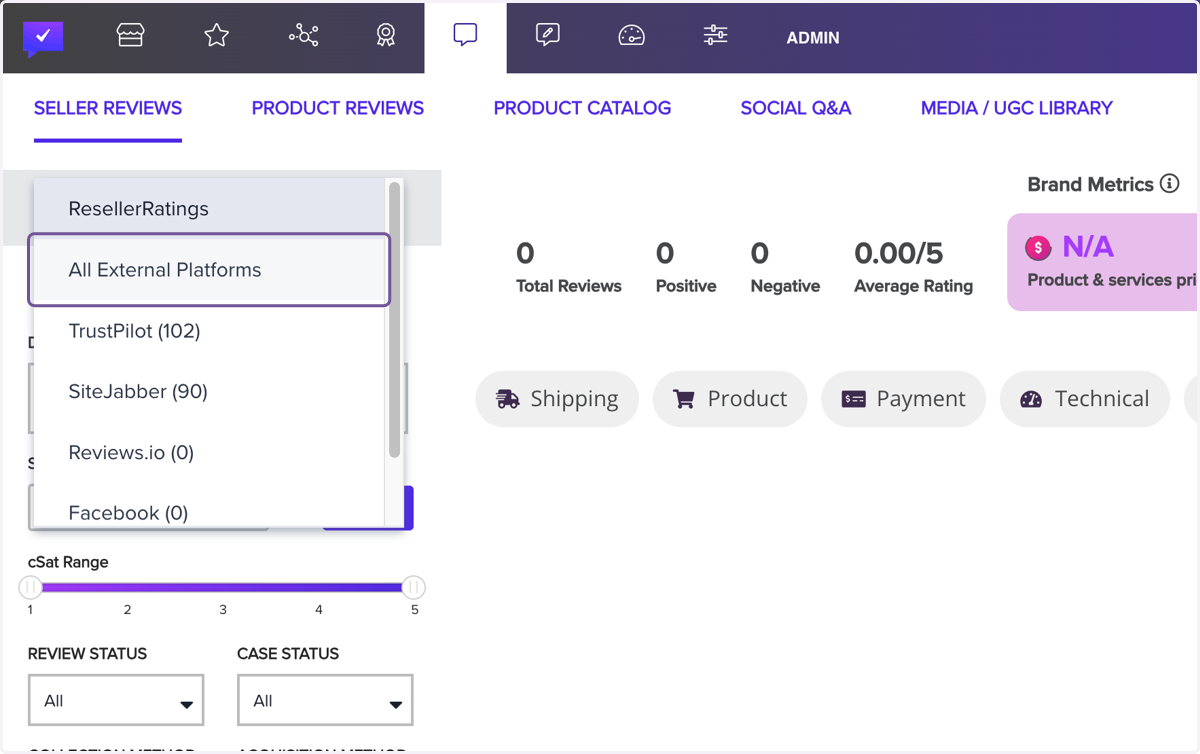The width and height of the screenshot is (1200, 754).
Task: Click the Positive reviews count
Action: (665, 254)
